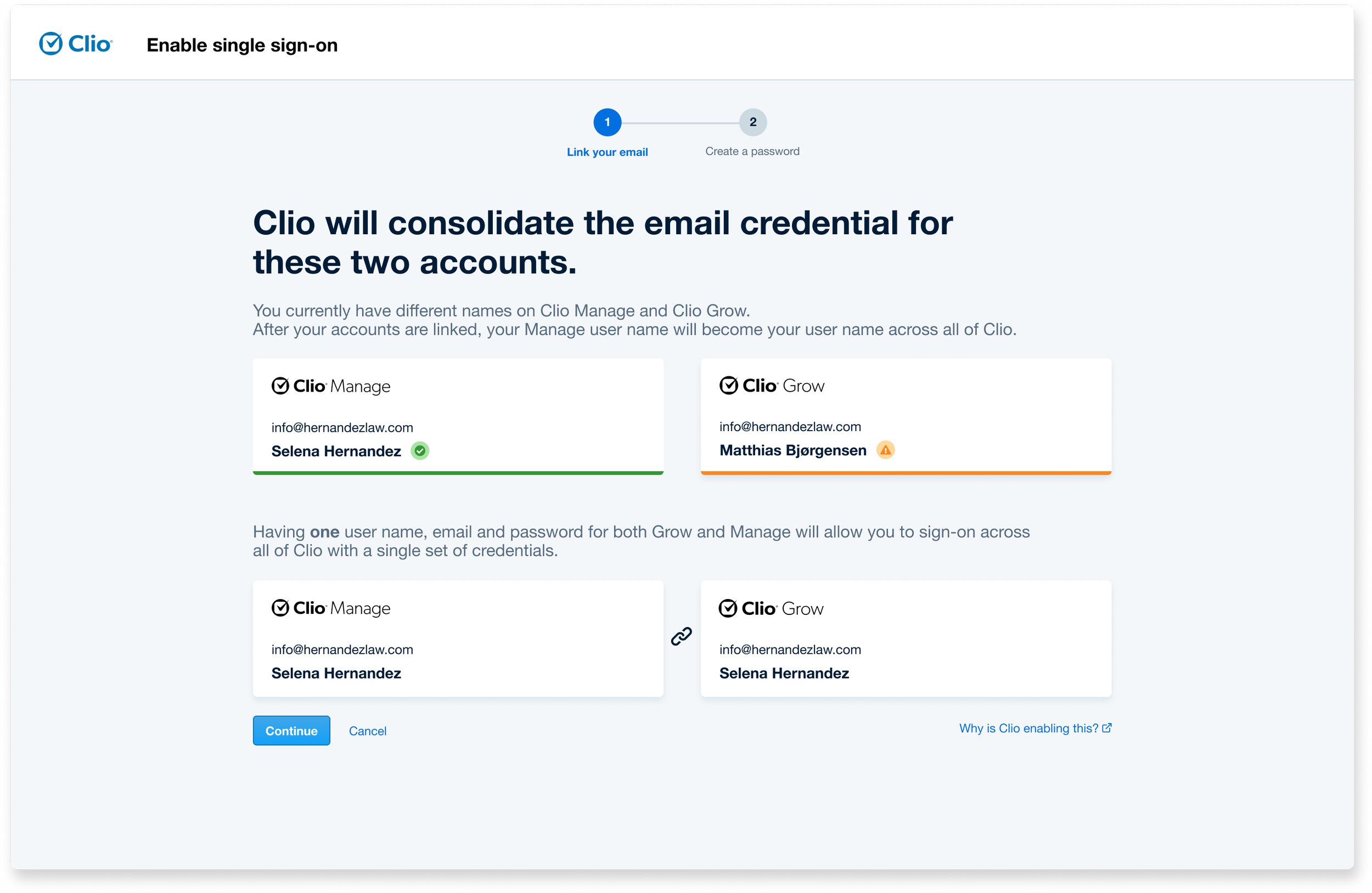Click the Clio Grow logo in the top card
The height and width of the screenshot is (893, 1372).
click(x=772, y=386)
